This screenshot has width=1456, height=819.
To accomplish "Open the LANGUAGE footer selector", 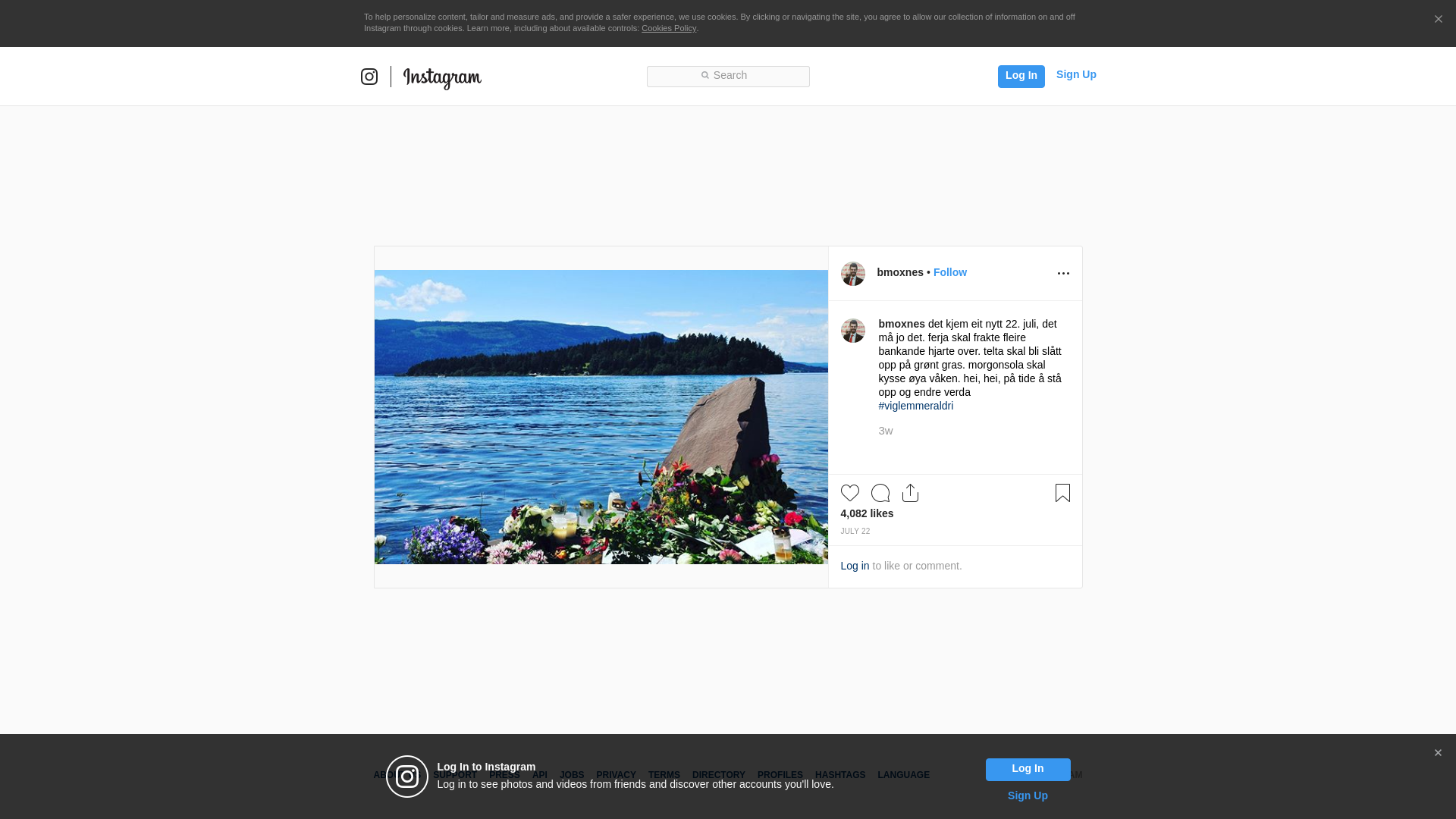I will 903,775.
